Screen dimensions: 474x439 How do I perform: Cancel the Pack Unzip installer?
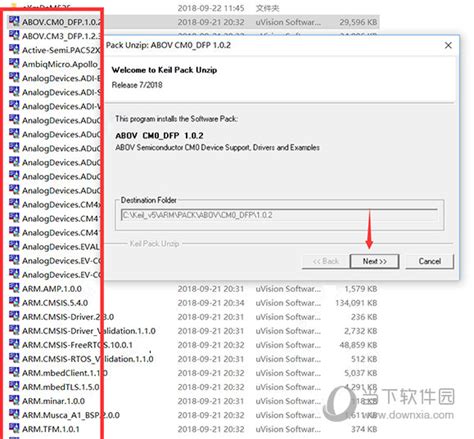pyautogui.click(x=429, y=261)
